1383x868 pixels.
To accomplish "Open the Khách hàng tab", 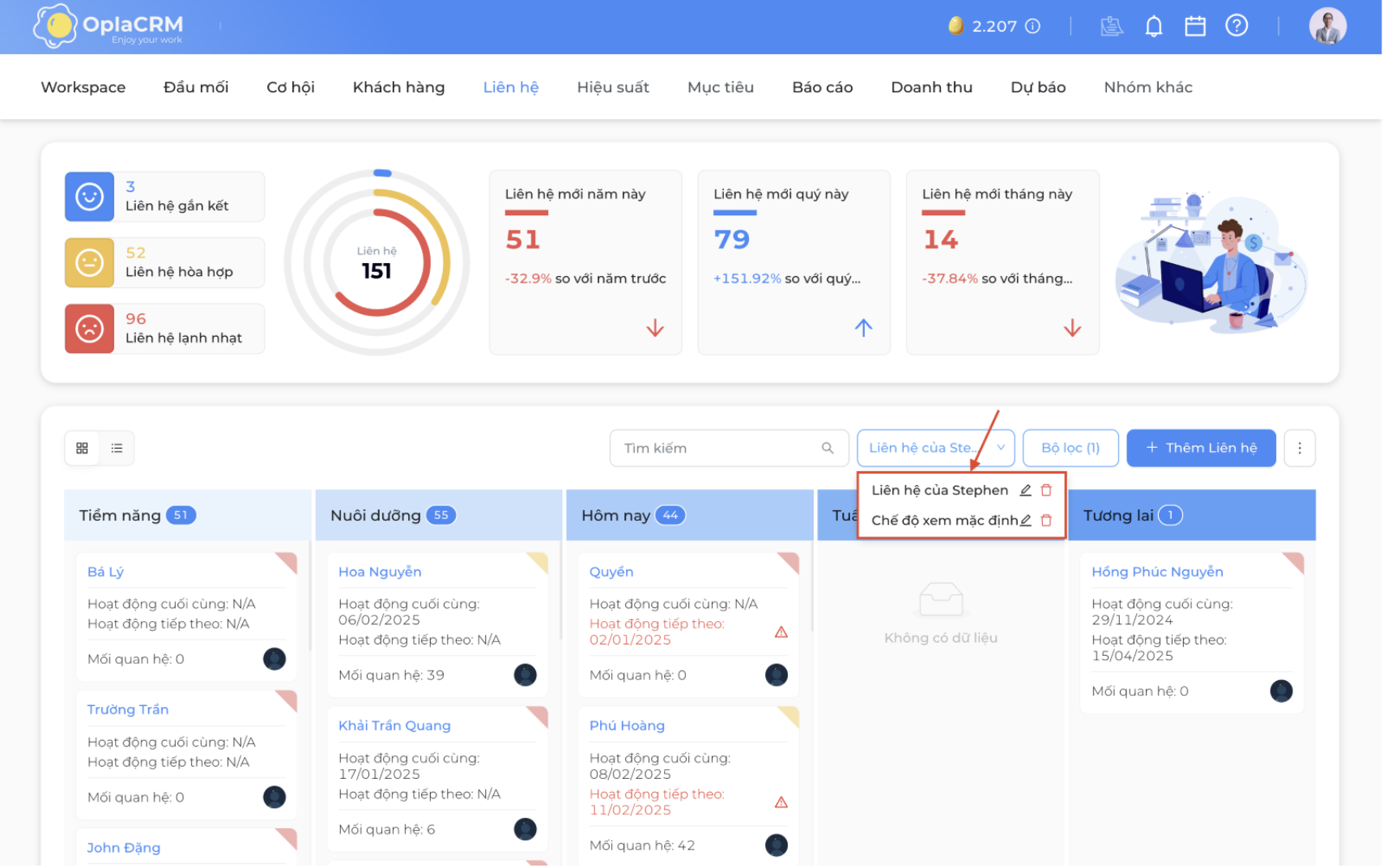I will coord(398,87).
